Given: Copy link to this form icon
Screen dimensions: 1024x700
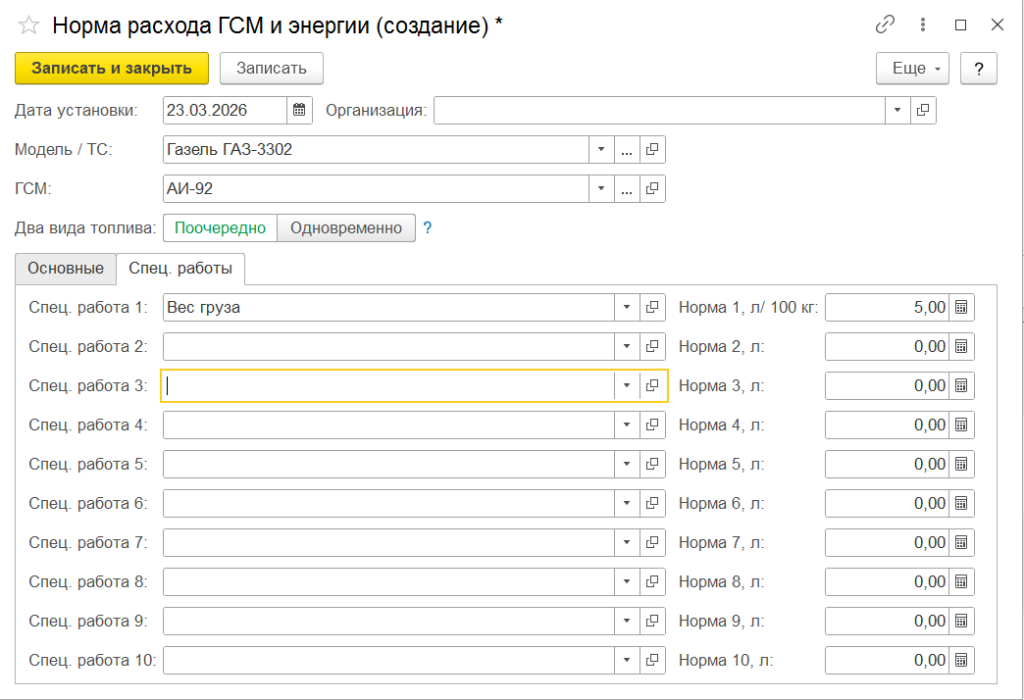Looking at the screenshot, I should tap(884, 25).
